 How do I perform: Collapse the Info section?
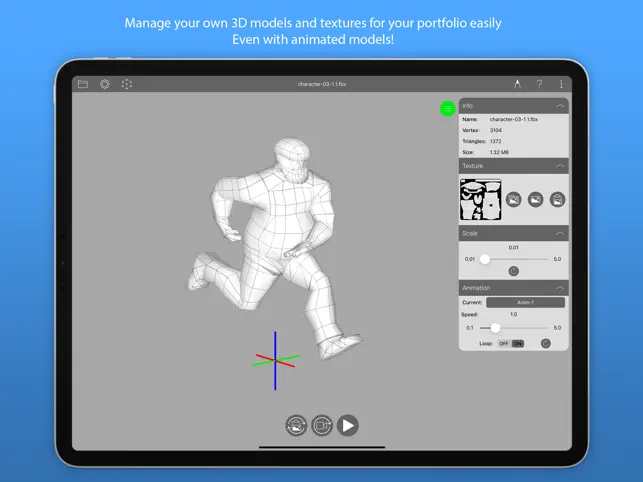point(560,106)
